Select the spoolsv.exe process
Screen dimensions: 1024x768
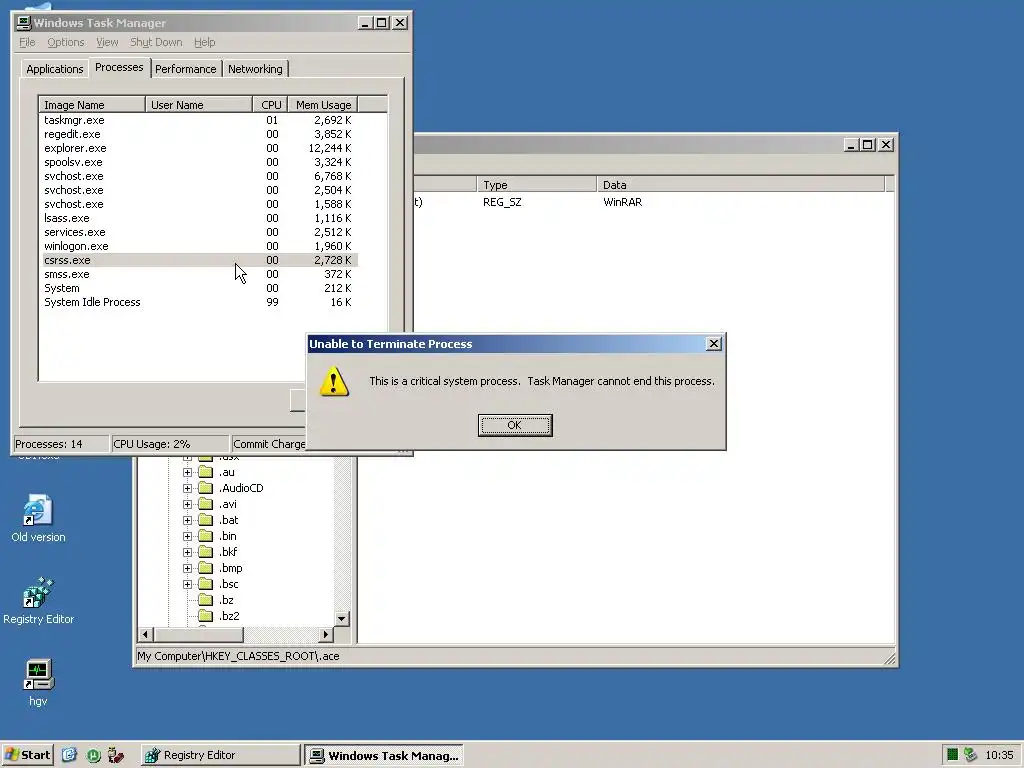[199, 162]
